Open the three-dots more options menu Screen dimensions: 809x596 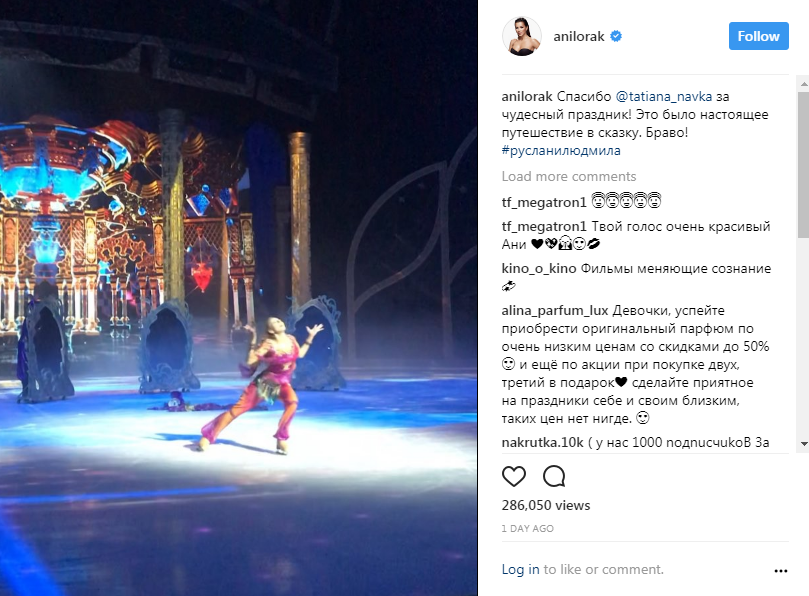[x=781, y=571]
